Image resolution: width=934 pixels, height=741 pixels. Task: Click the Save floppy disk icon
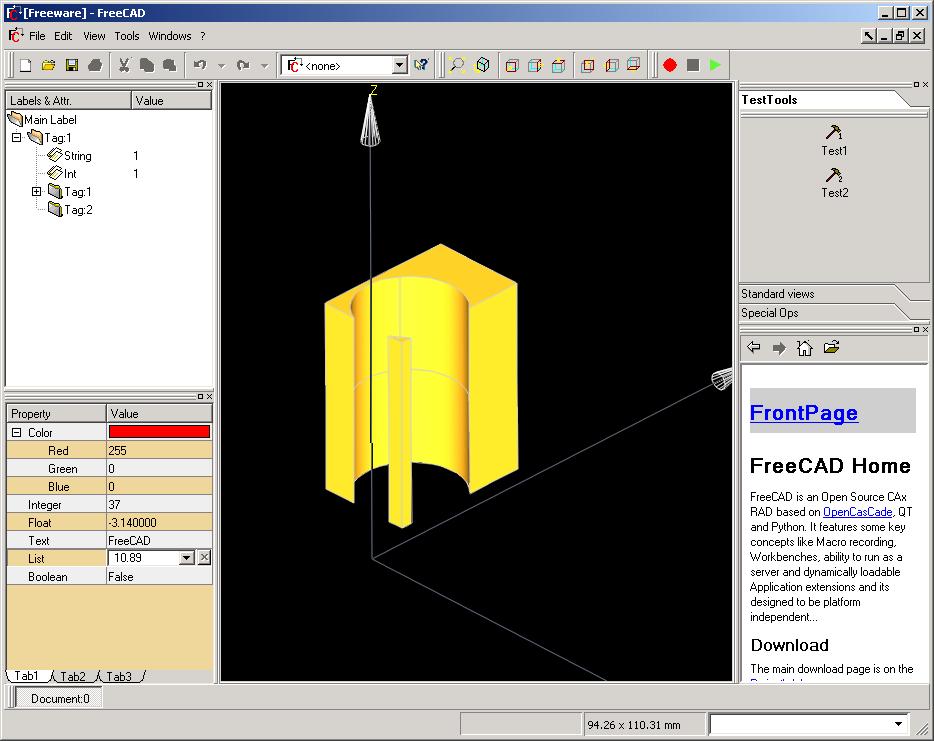point(72,65)
